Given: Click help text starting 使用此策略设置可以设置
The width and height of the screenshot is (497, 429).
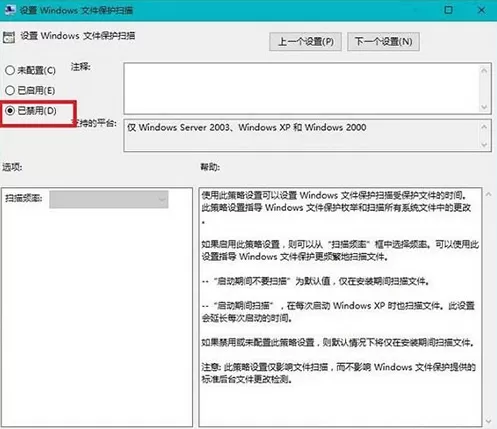Looking at the screenshot, I should [336, 208].
